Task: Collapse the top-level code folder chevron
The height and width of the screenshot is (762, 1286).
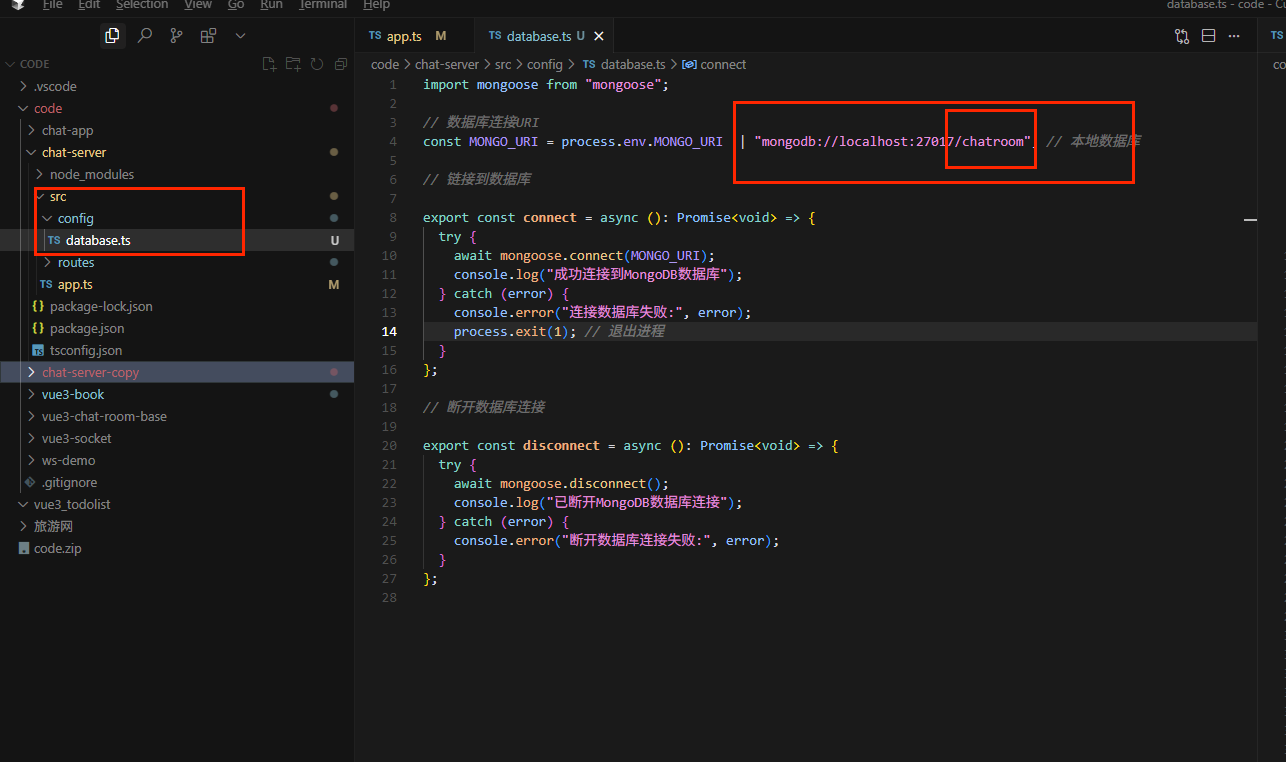Action: [23, 108]
